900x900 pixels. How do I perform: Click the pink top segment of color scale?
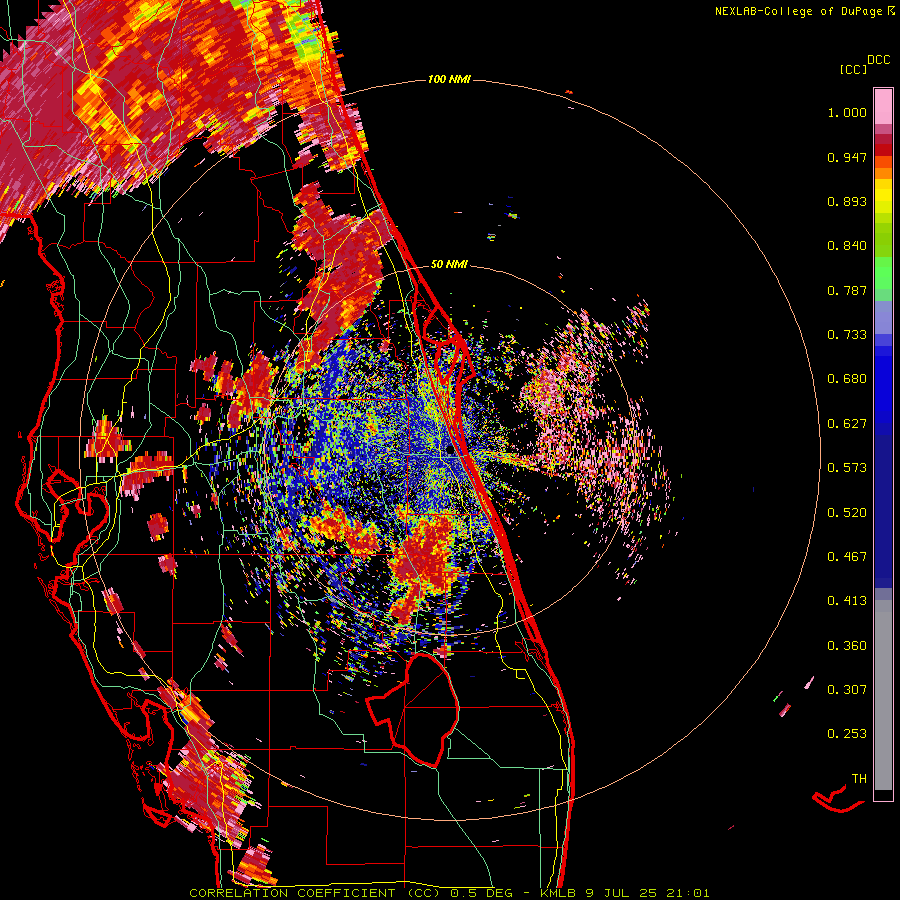[x=883, y=106]
